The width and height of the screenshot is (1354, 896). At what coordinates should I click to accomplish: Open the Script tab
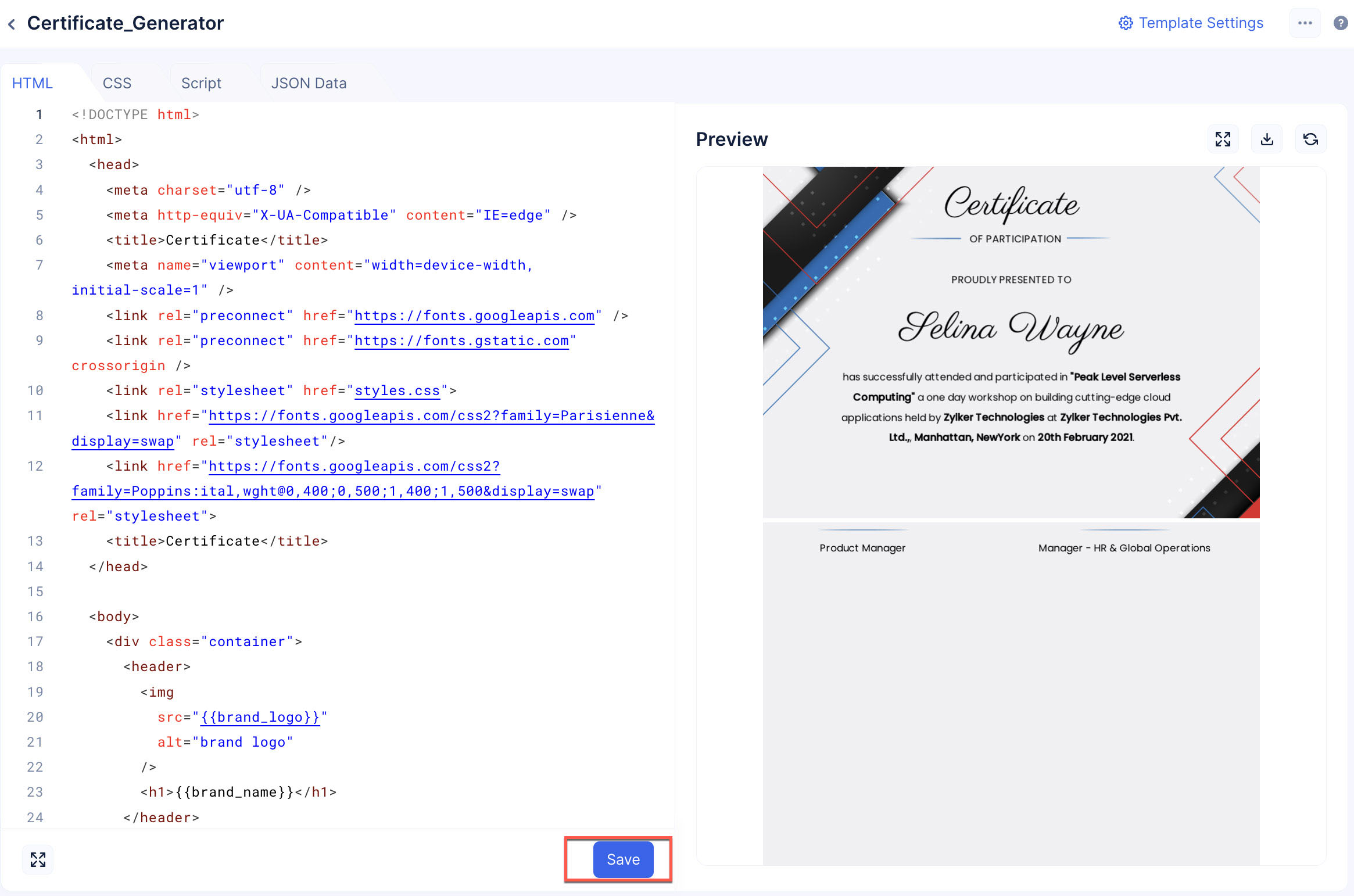tap(201, 83)
